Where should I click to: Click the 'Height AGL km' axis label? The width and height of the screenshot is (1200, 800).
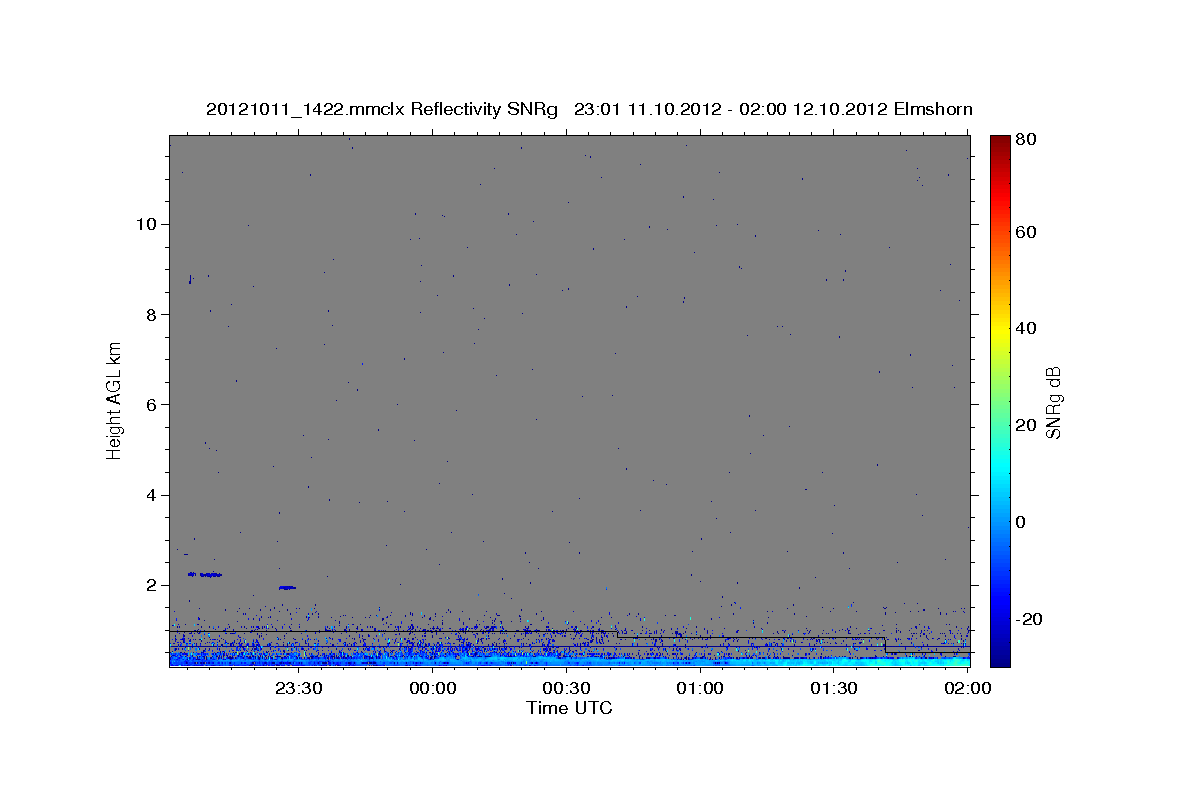[x=115, y=400]
